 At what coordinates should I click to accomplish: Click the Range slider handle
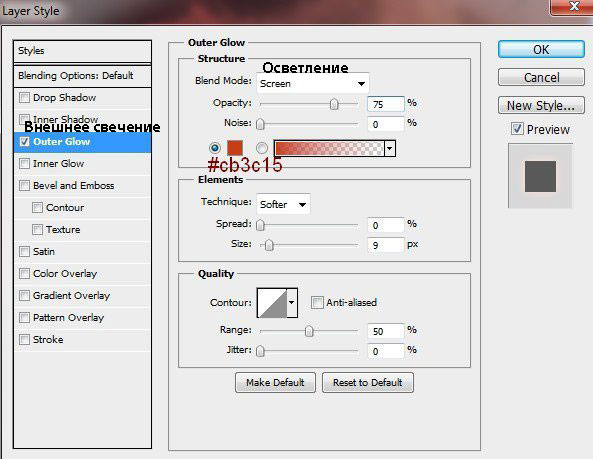[x=309, y=331]
